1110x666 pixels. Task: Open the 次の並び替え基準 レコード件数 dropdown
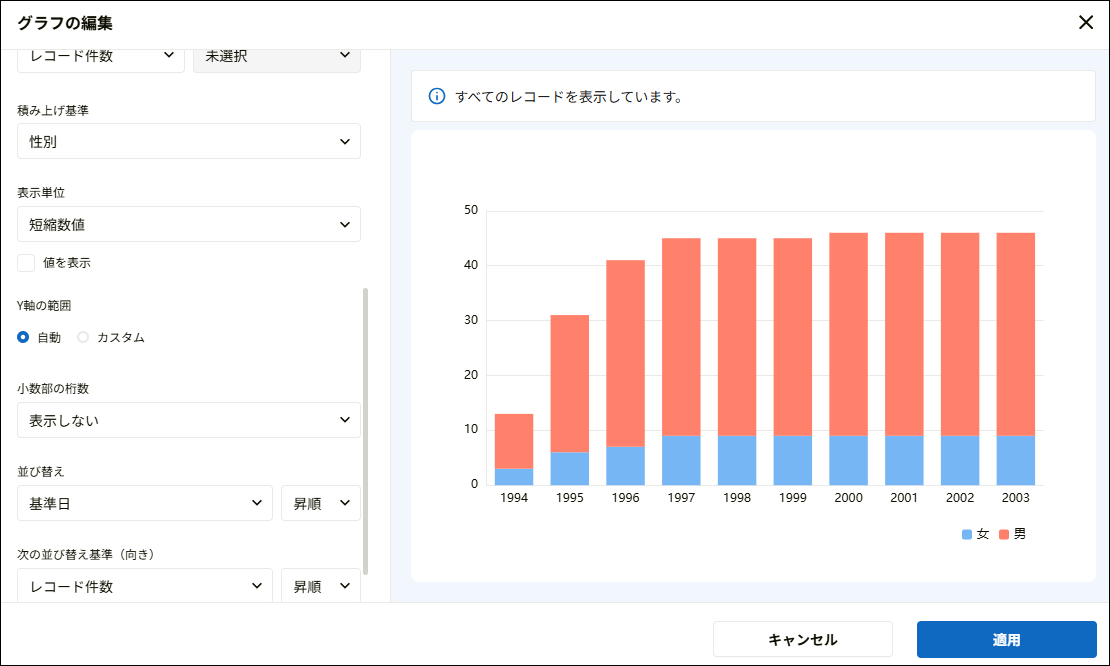(144, 586)
